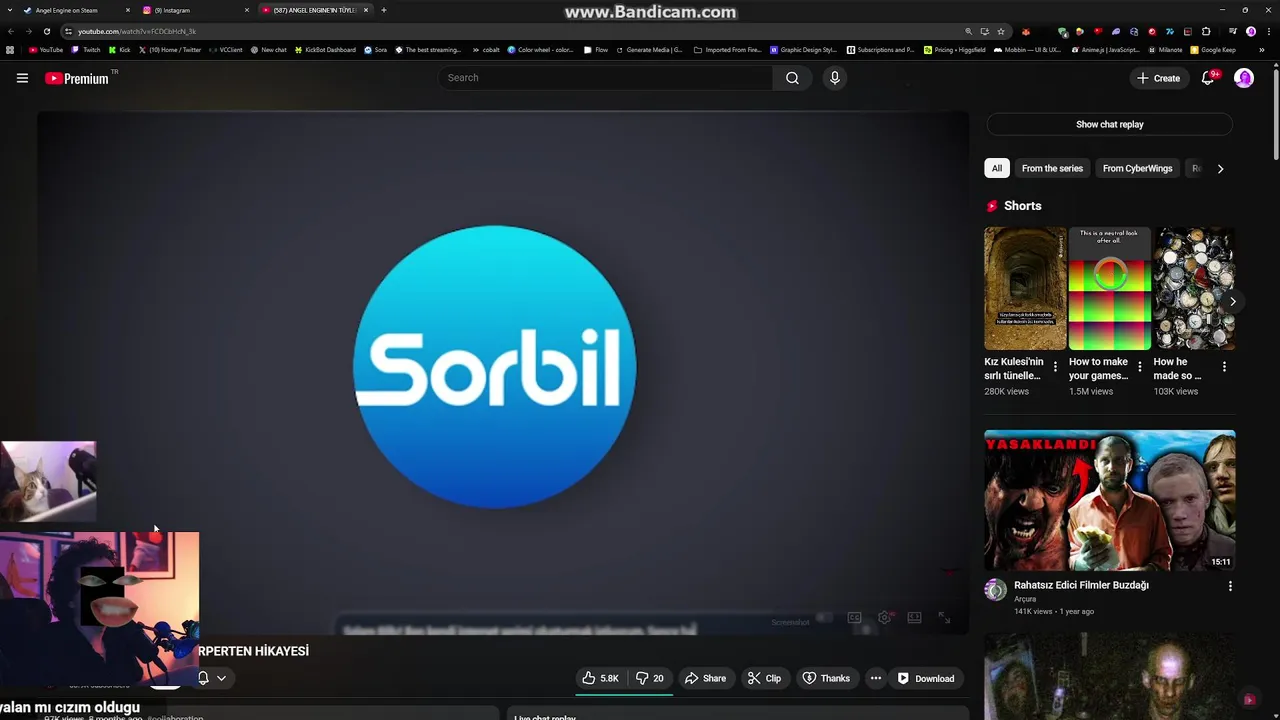Open the apps grid in bookmarks bar
1280x720 pixels.
click(10, 49)
